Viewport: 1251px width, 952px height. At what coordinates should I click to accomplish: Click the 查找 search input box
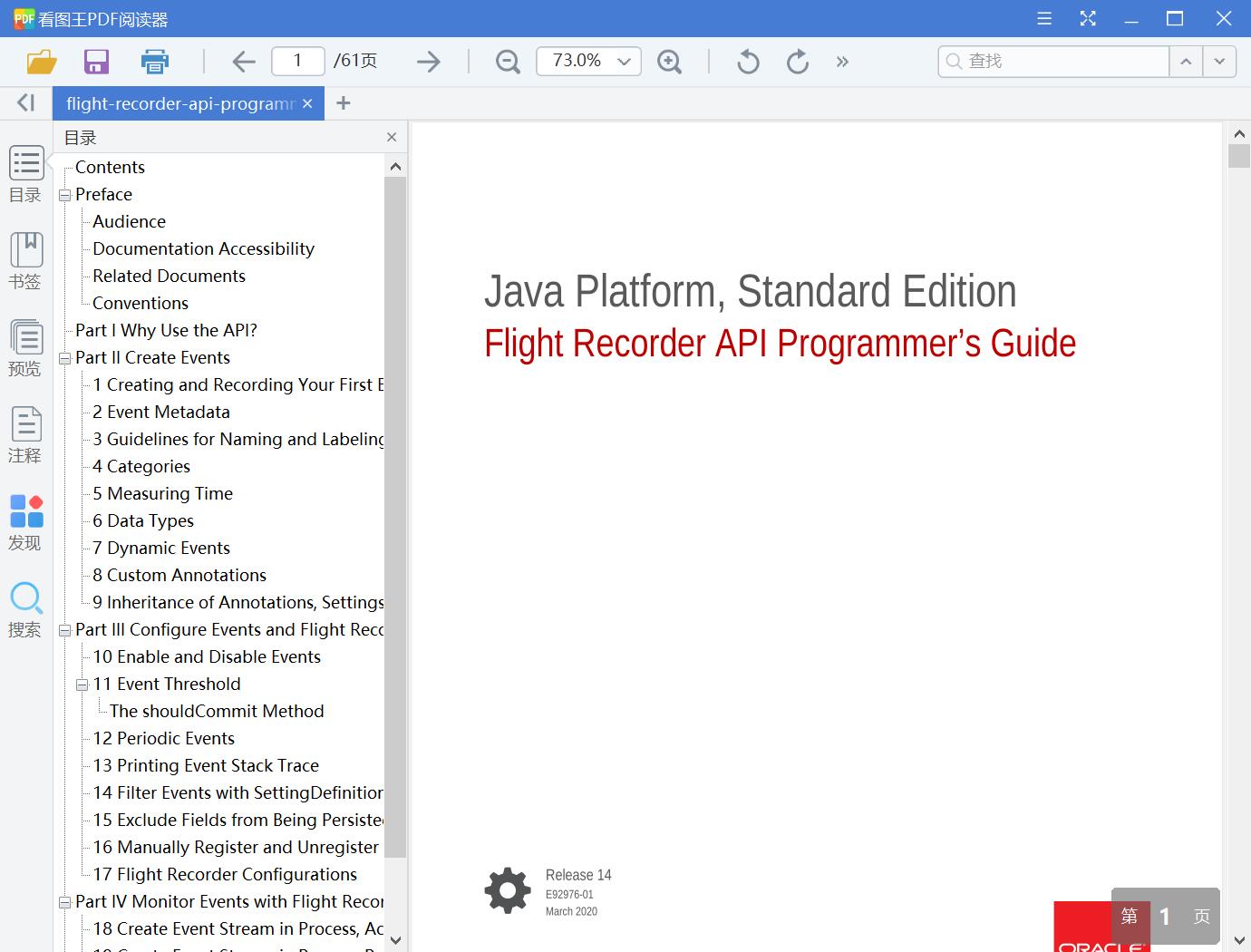click(x=1053, y=61)
